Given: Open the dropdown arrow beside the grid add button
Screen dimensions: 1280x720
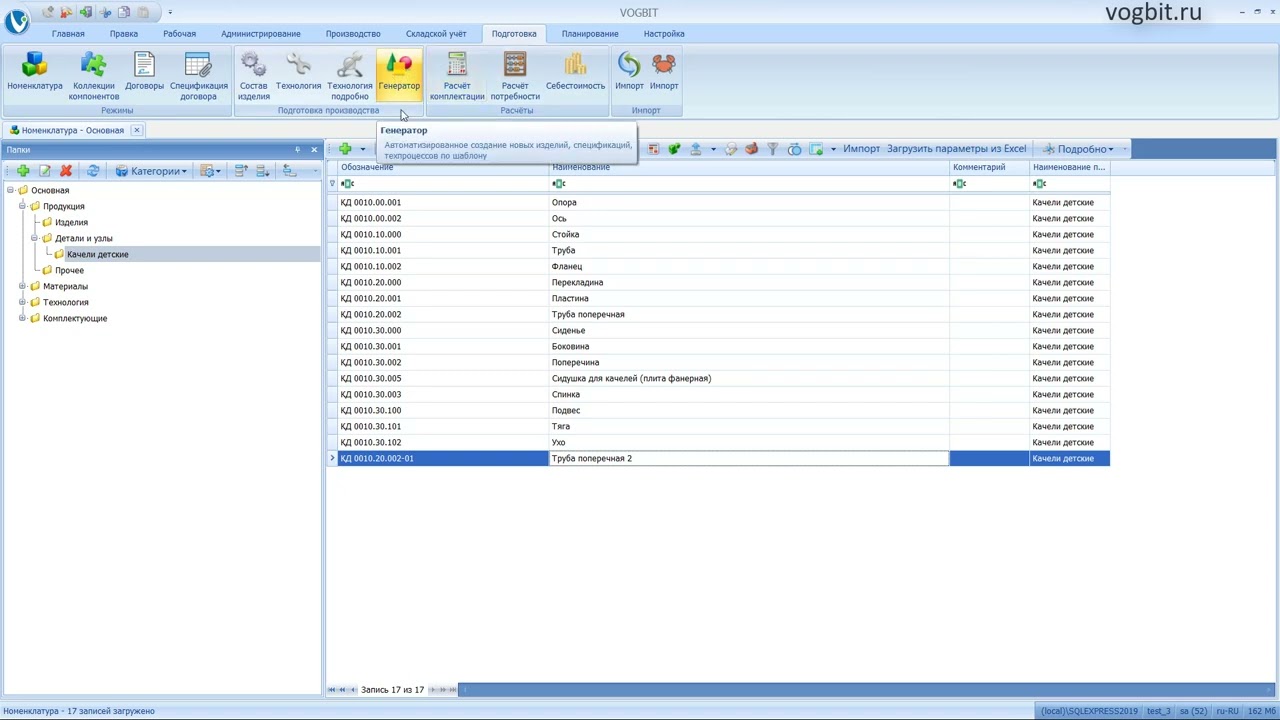Looking at the screenshot, I should coord(362,149).
